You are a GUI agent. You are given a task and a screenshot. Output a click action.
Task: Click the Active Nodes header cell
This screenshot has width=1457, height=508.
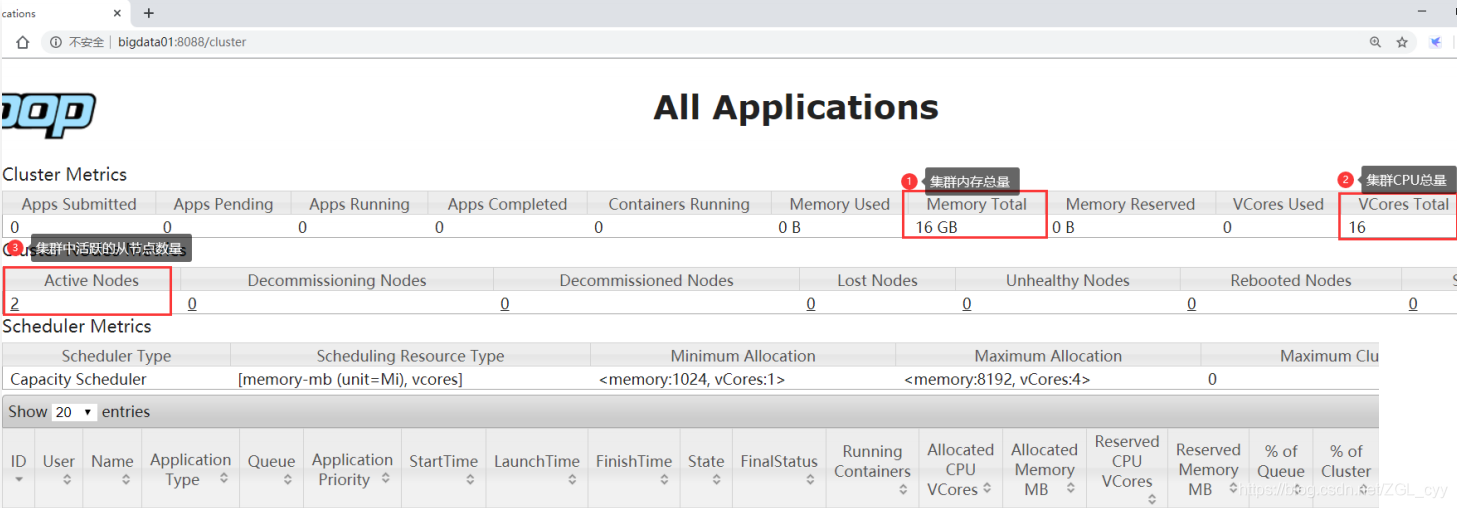(91, 280)
